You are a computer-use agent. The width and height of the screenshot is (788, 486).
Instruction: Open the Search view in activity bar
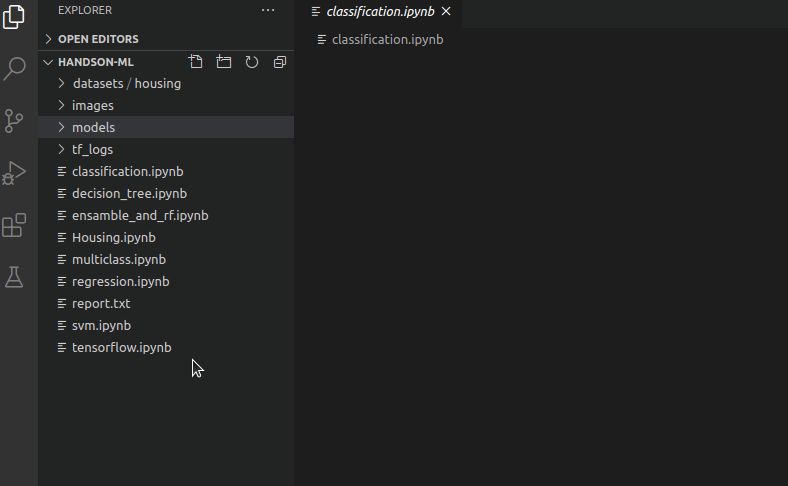pos(14,68)
